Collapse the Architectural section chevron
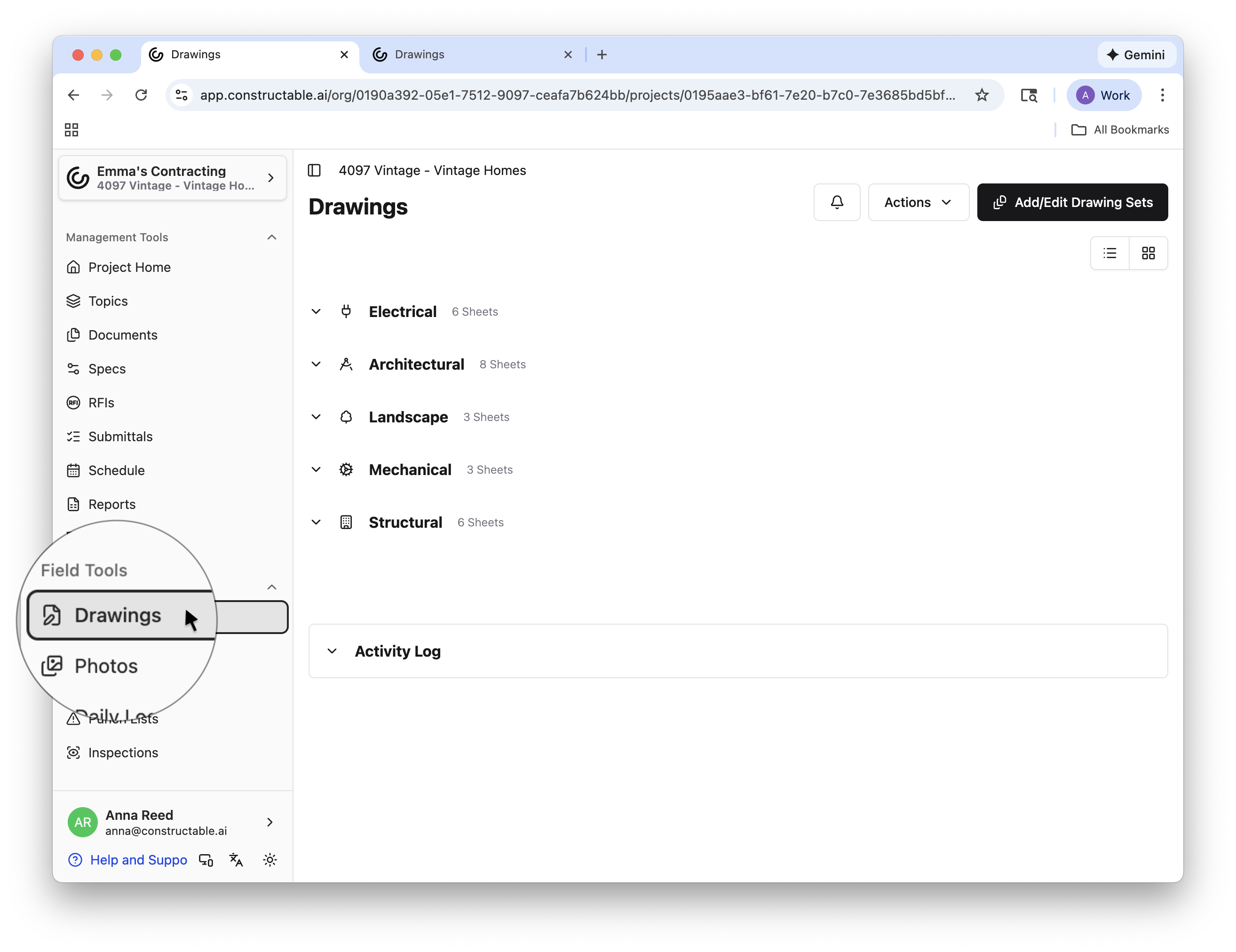The height and width of the screenshot is (952, 1236). click(x=317, y=364)
